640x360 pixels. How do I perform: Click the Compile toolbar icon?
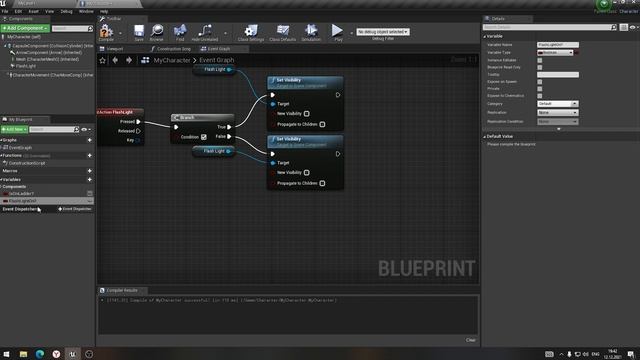coord(106,32)
